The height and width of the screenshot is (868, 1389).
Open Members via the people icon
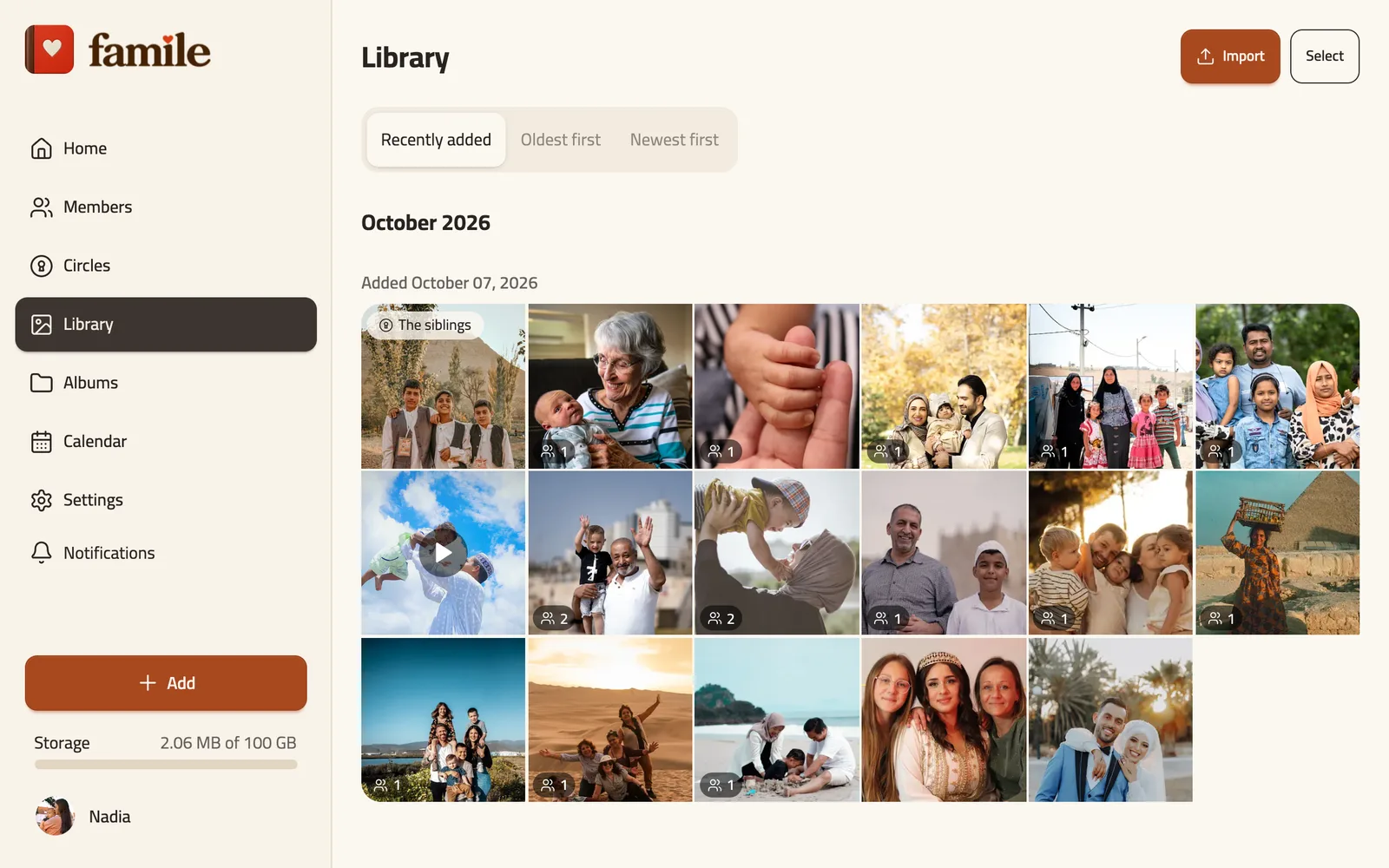click(x=41, y=207)
